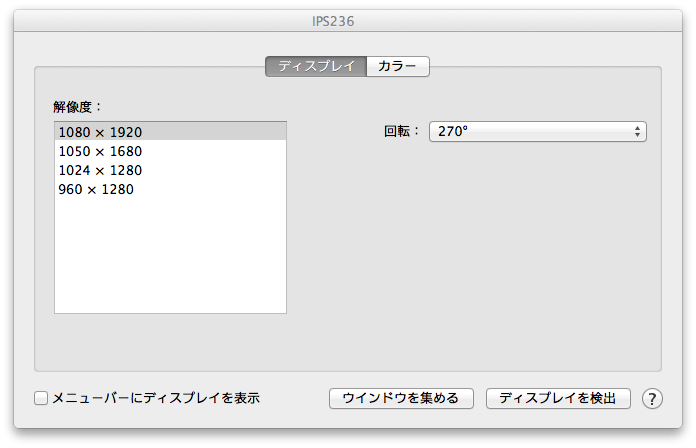Toggle メニューバーにディスプレイを表示 checkbox
The width and height of the screenshot is (696, 448).
41,398
